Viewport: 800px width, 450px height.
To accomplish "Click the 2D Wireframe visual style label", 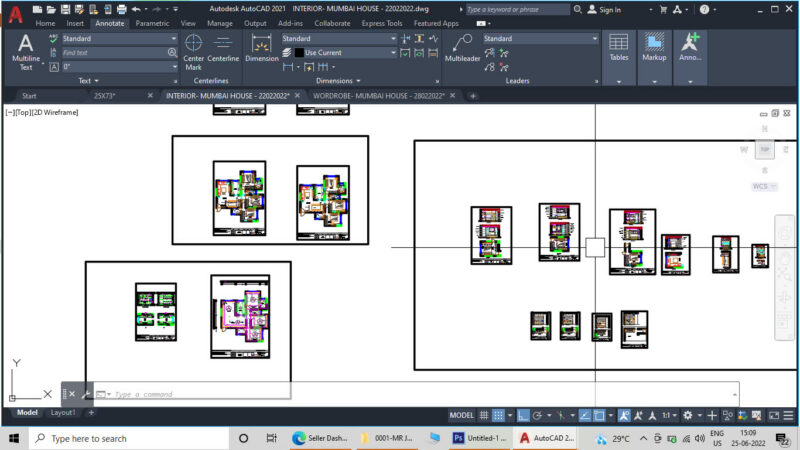I will point(55,112).
